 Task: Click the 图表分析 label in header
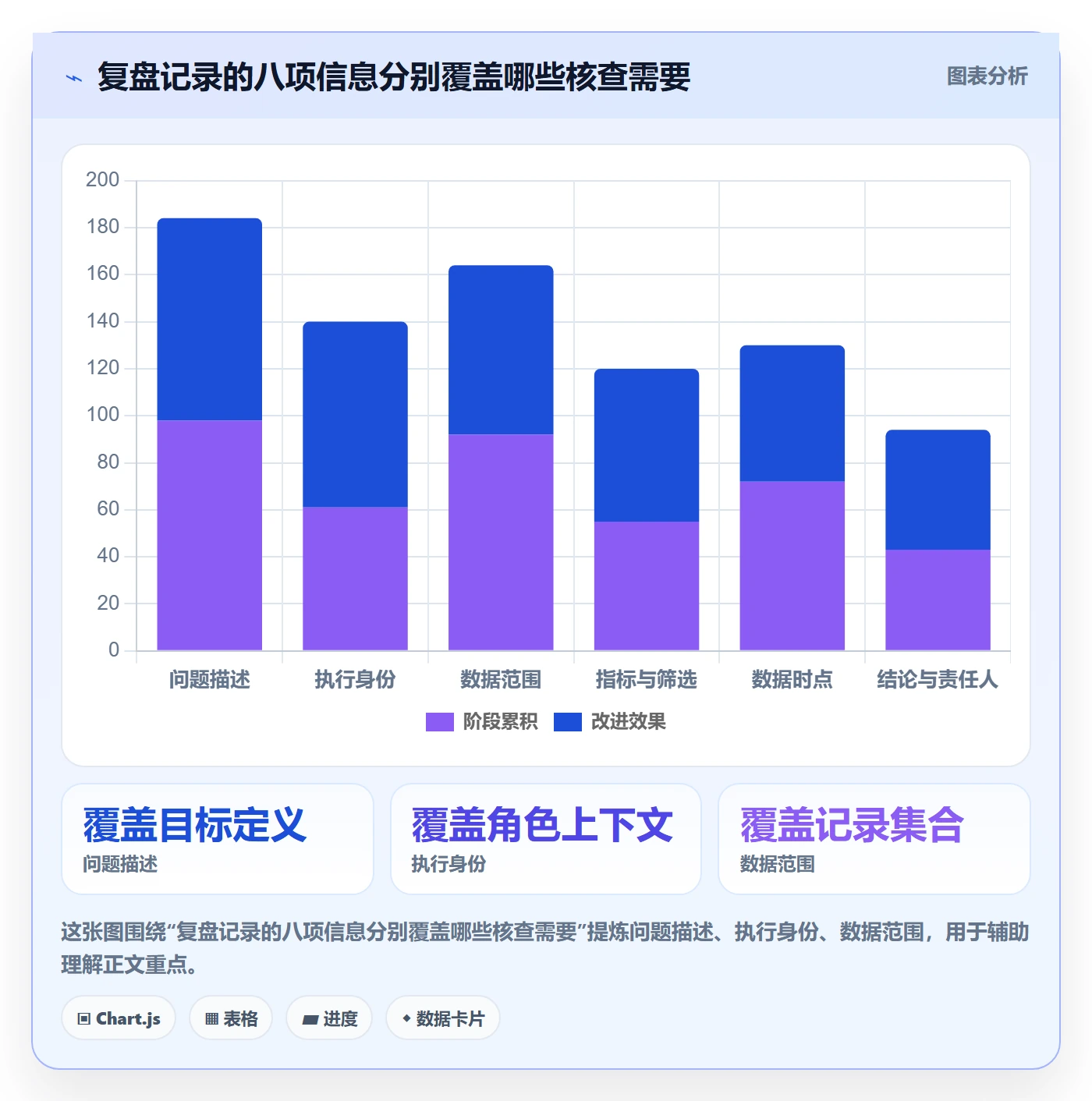click(x=987, y=76)
